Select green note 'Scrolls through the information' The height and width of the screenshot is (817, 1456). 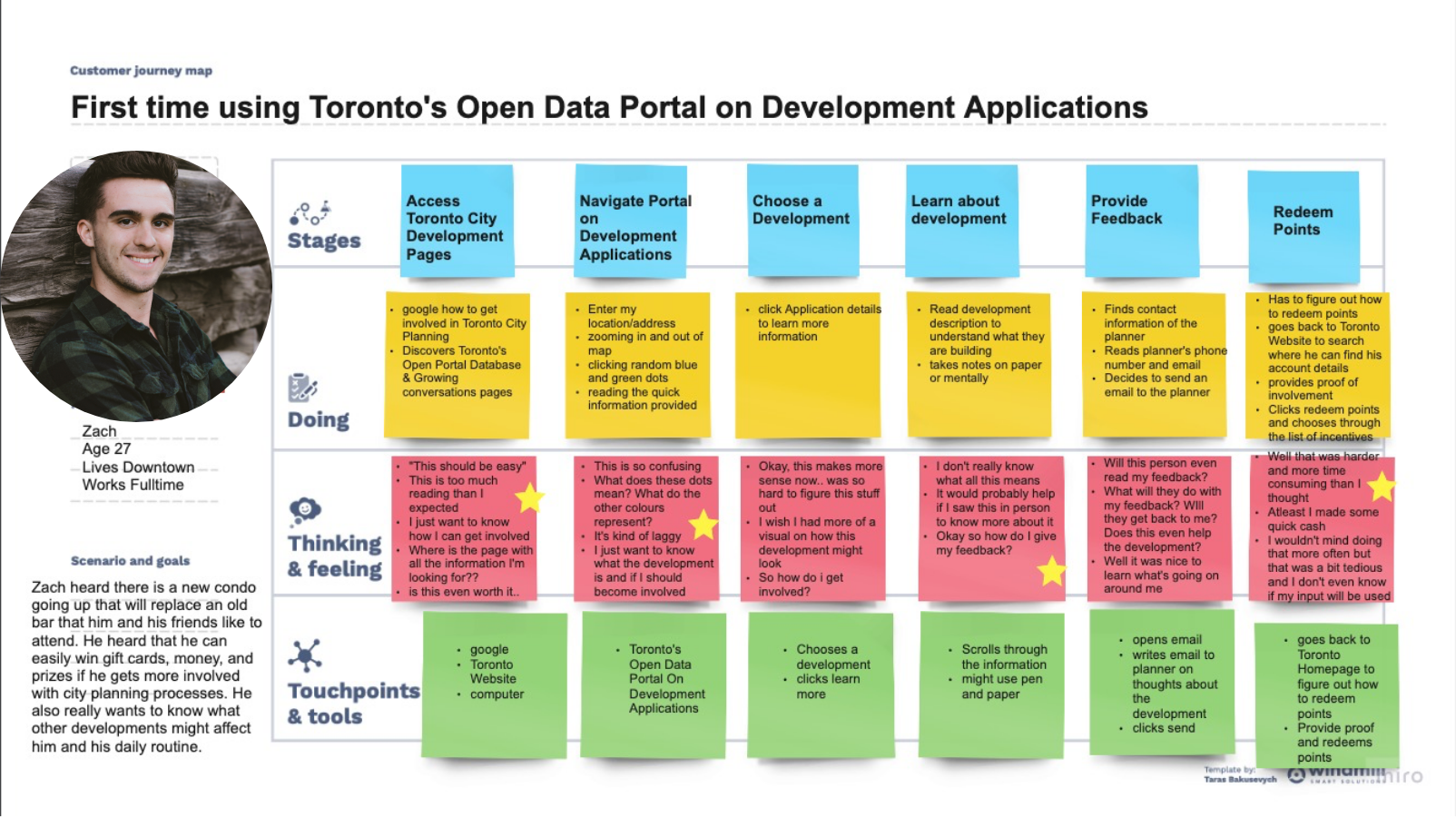coord(992,685)
